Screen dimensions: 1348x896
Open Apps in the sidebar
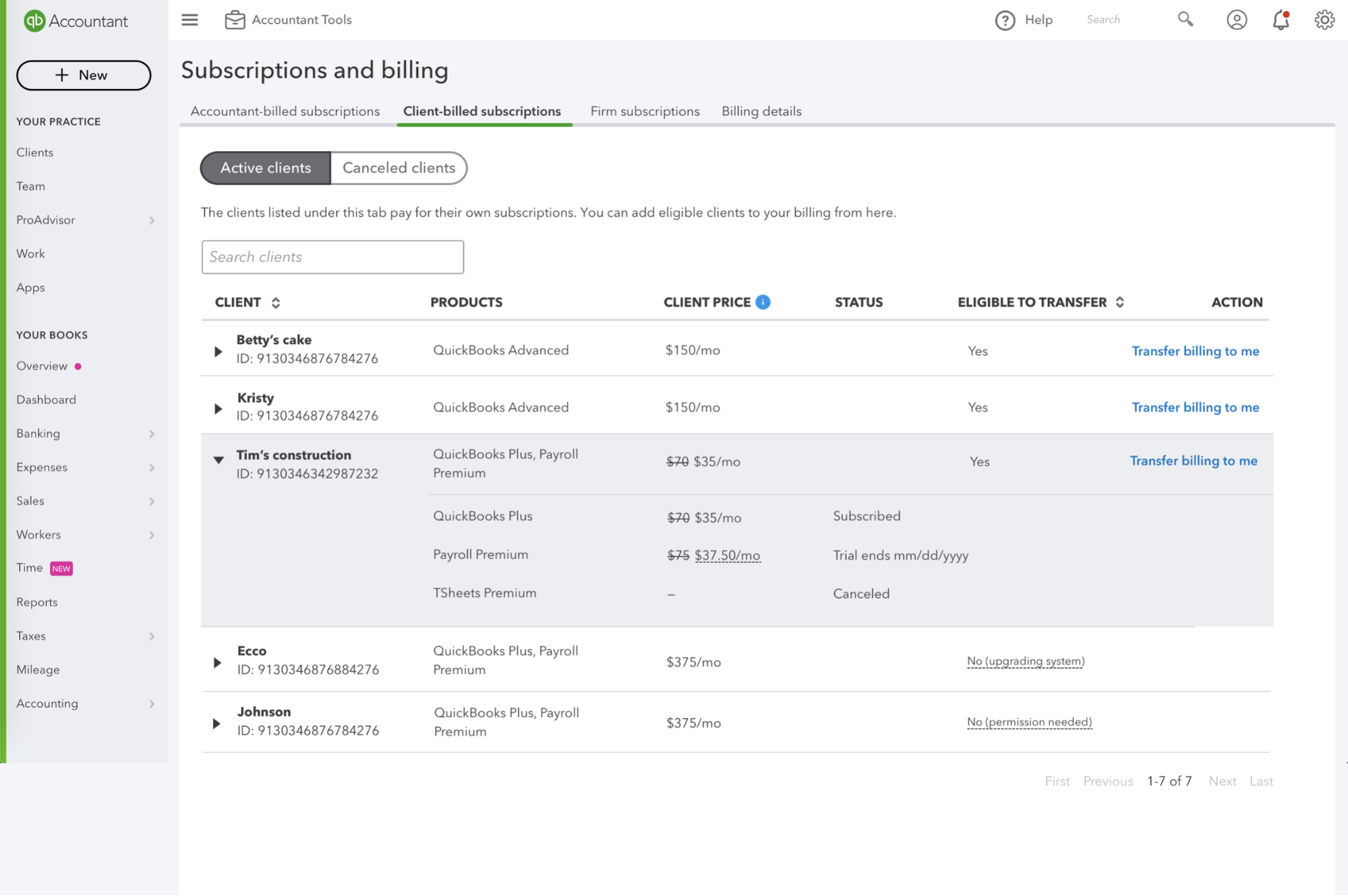[30, 288]
